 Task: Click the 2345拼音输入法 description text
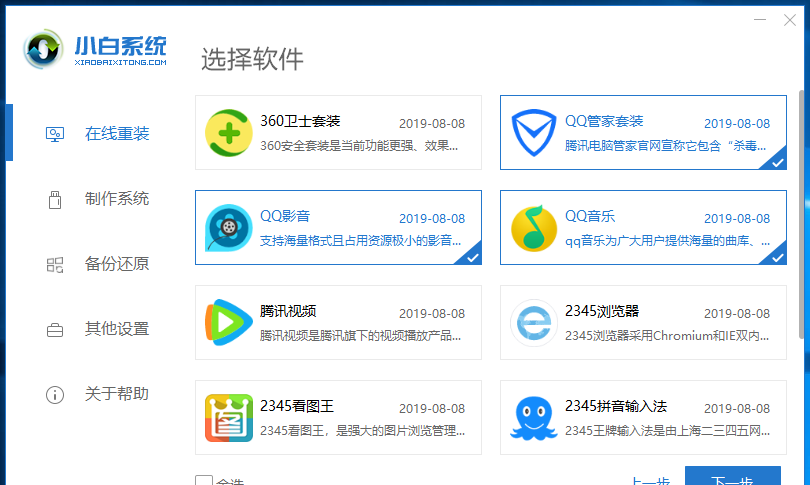click(x=667, y=431)
